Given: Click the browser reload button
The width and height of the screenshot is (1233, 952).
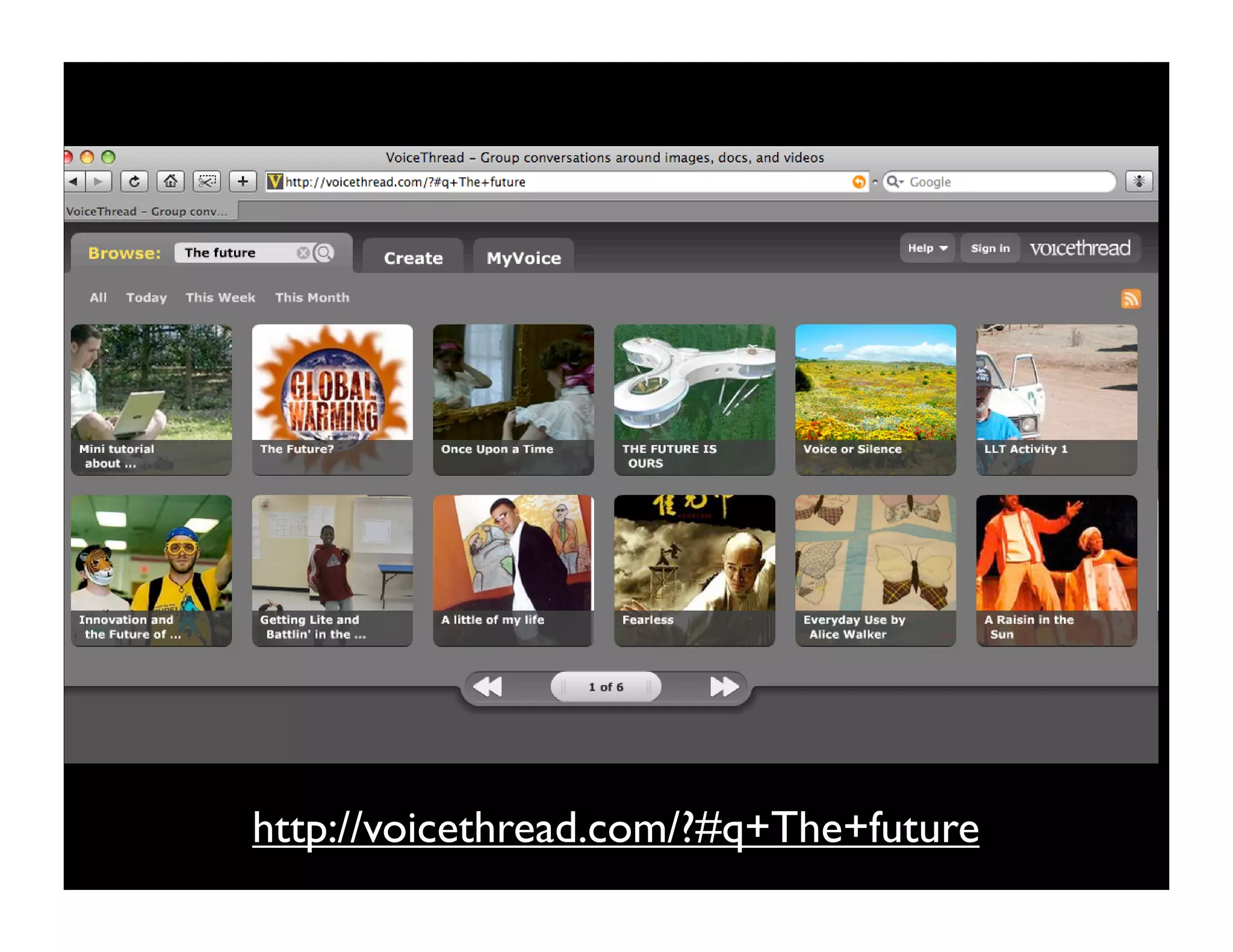Looking at the screenshot, I should pos(134,182).
